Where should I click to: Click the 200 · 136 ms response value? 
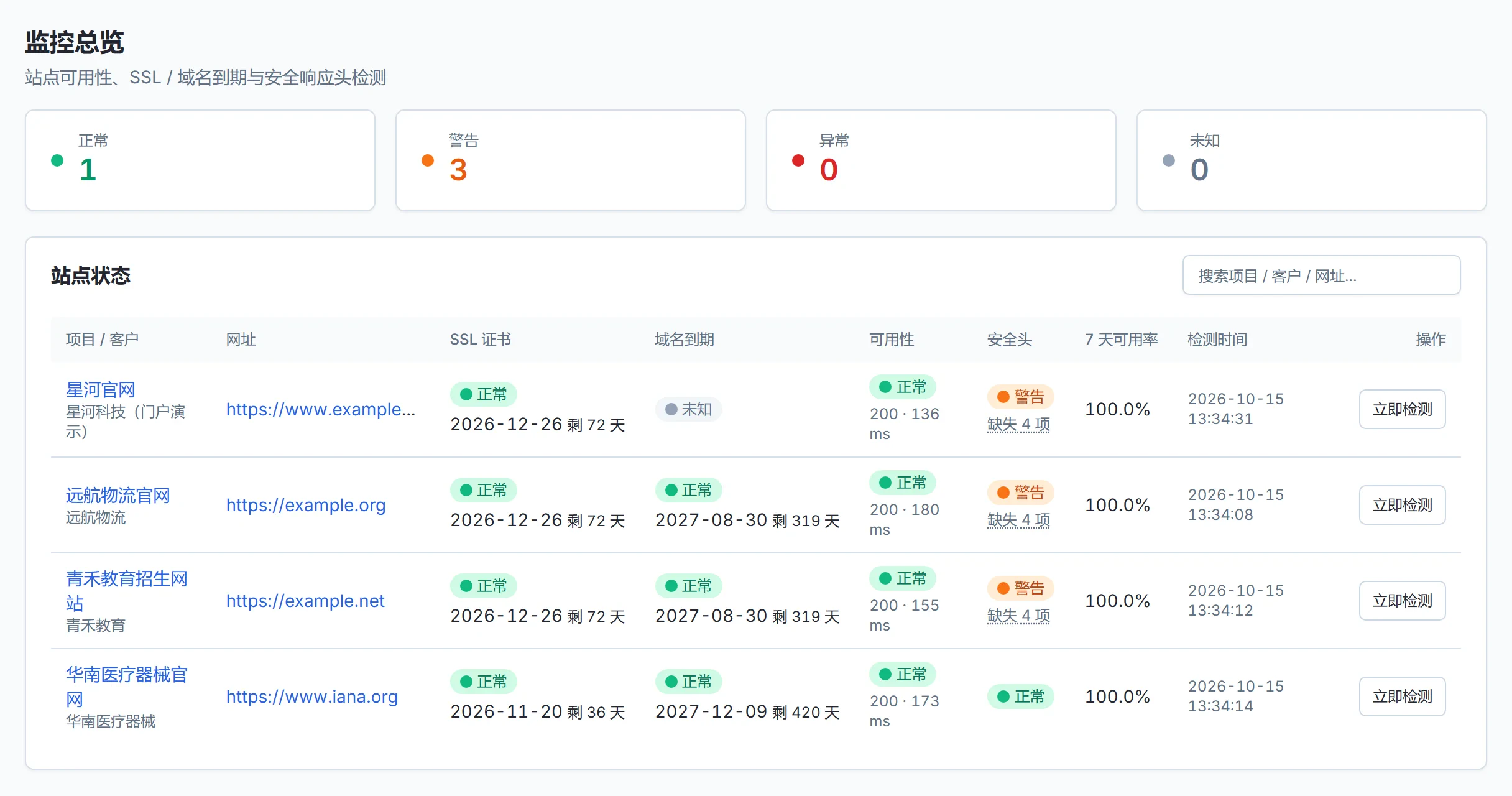click(x=905, y=423)
